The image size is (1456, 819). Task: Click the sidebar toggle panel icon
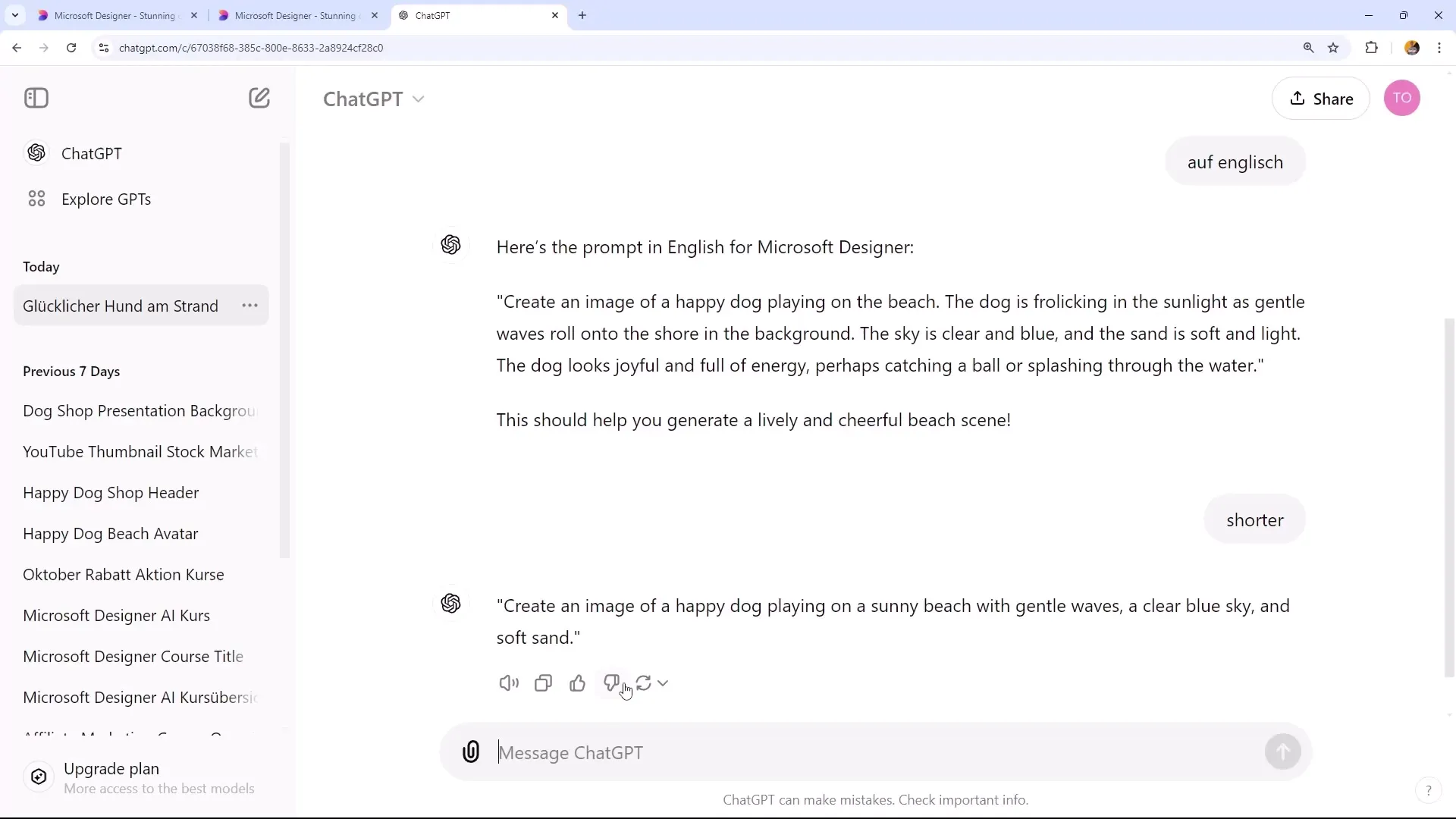[x=36, y=97]
